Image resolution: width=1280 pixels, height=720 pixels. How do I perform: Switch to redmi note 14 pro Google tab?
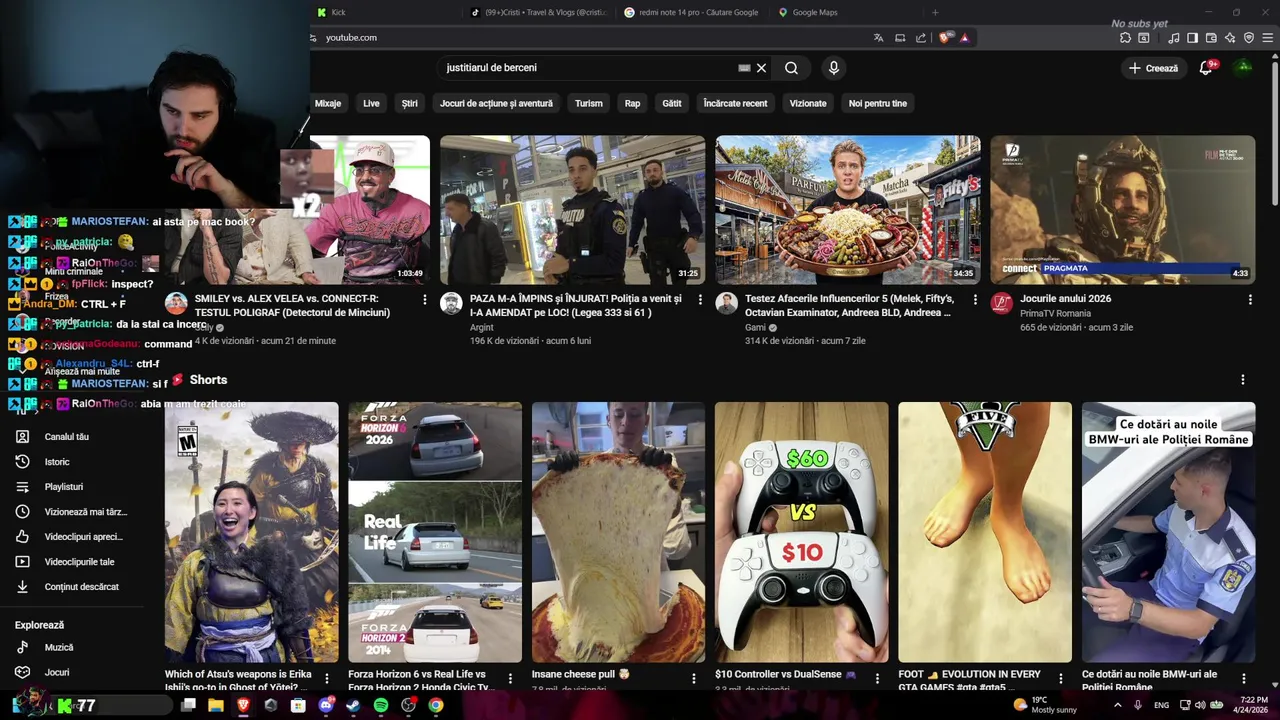click(x=693, y=12)
